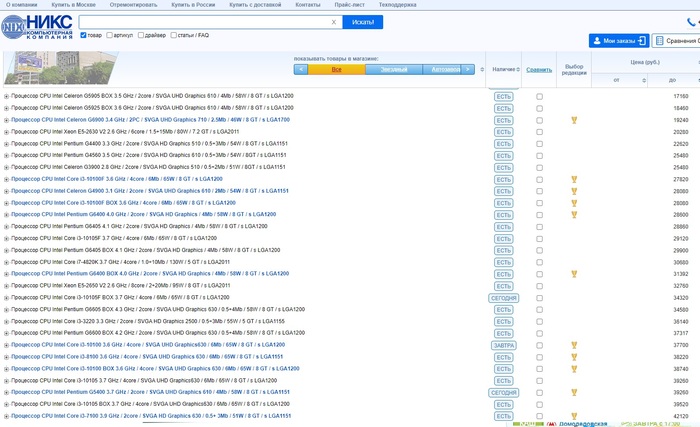Click the NIX company logo

[35, 26]
